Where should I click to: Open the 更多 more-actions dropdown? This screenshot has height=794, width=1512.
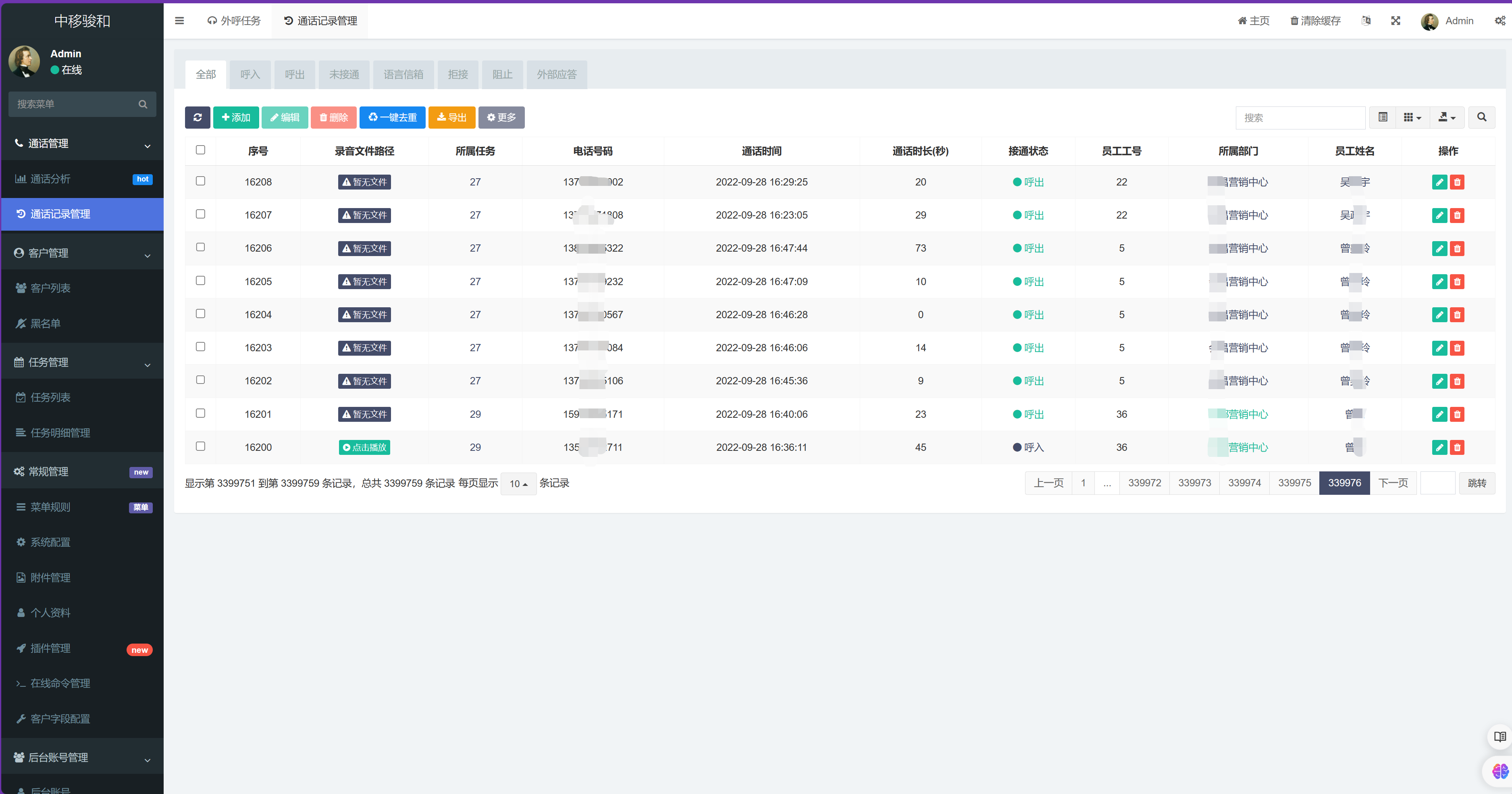click(501, 117)
